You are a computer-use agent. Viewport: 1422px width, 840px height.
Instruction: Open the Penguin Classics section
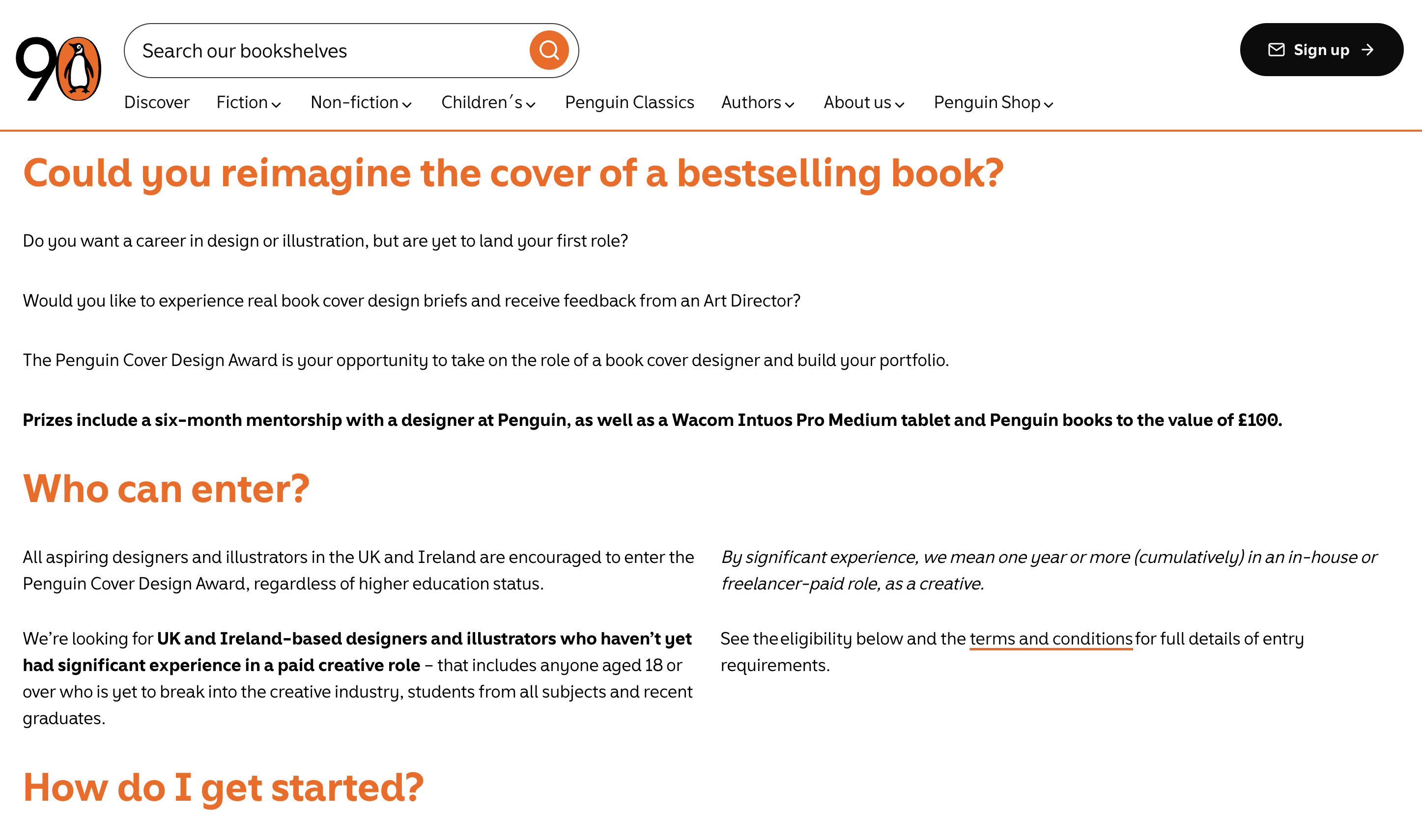click(629, 103)
